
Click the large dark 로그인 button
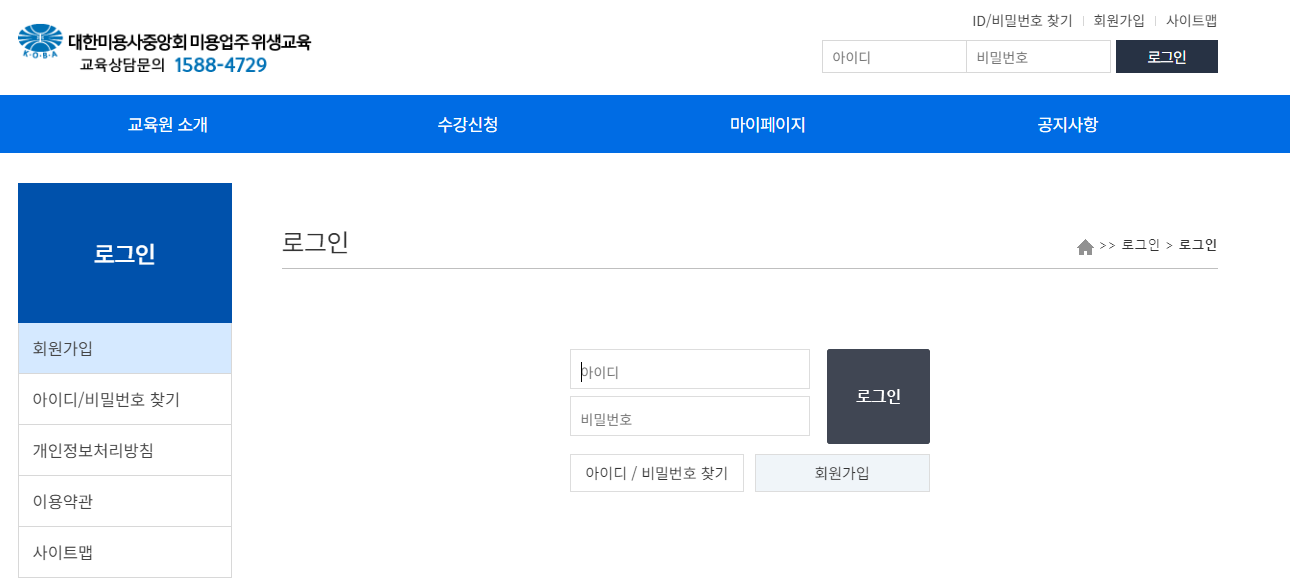(x=878, y=396)
